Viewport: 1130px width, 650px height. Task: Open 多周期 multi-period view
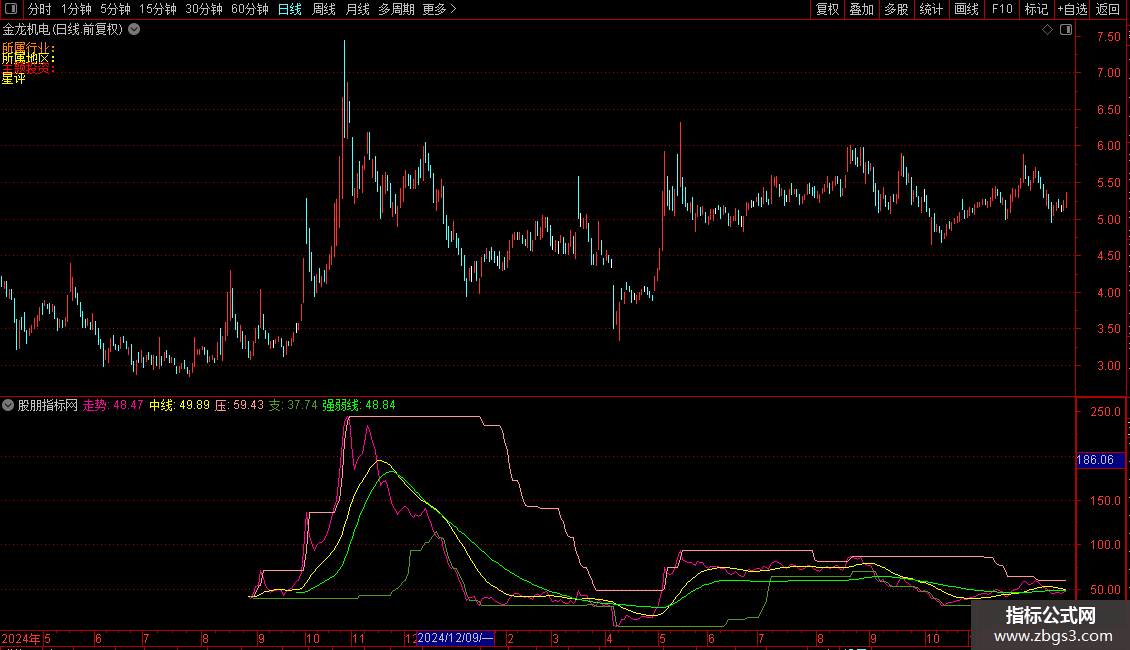396,10
